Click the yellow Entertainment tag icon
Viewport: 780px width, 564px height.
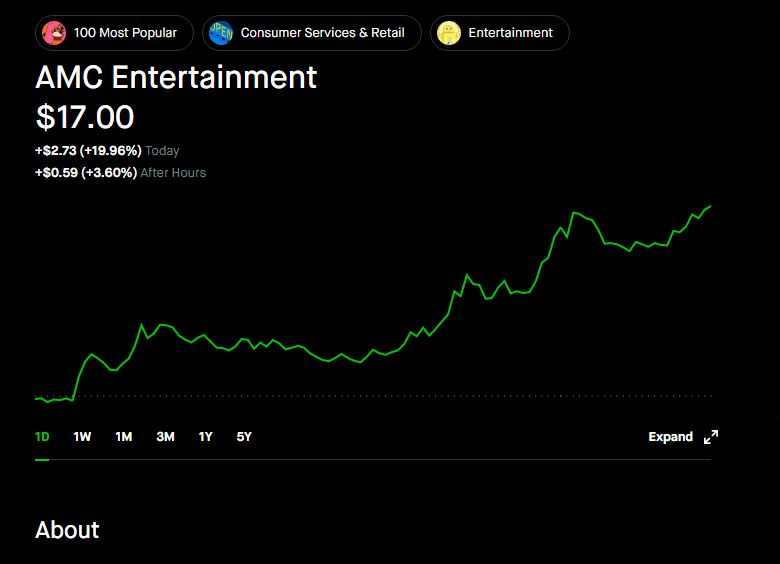(x=449, y=33)
